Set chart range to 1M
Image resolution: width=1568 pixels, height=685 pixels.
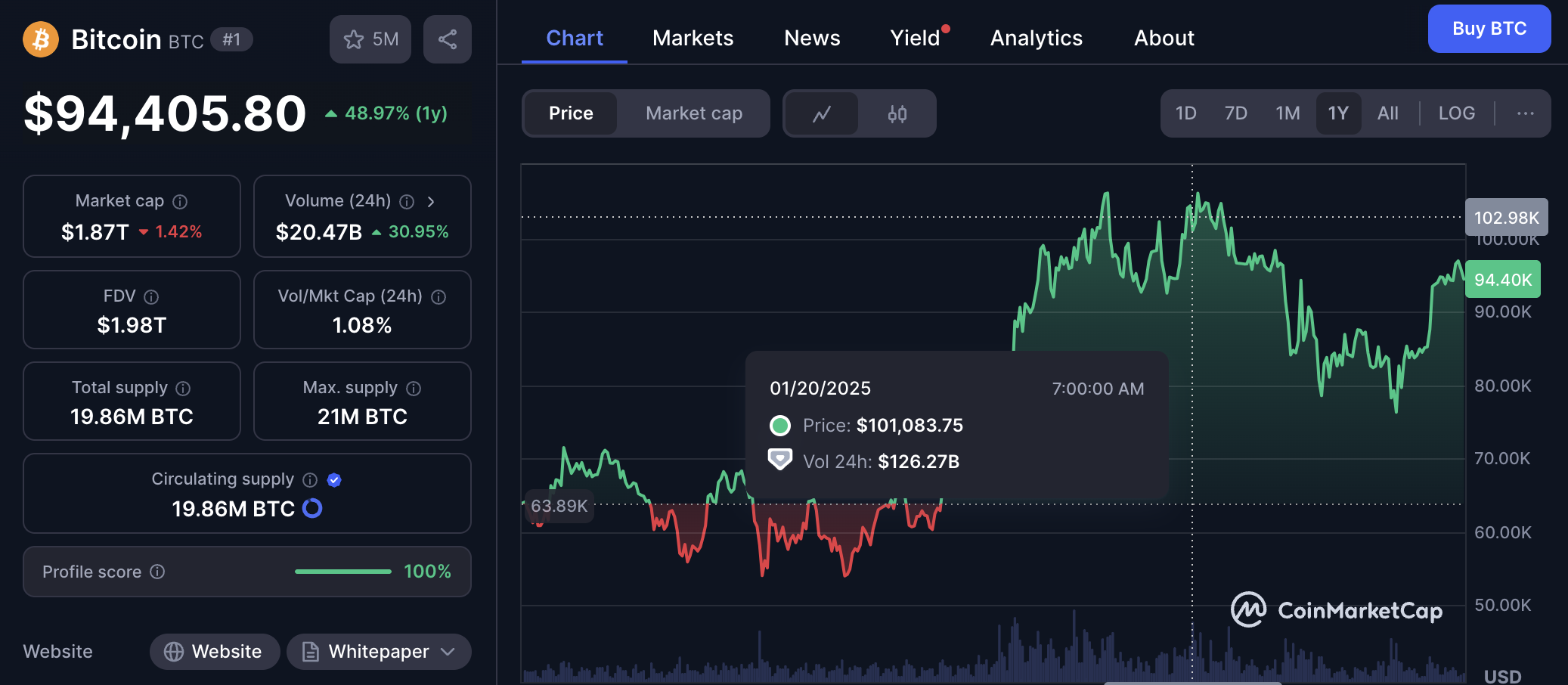(x=1288, y=113)
